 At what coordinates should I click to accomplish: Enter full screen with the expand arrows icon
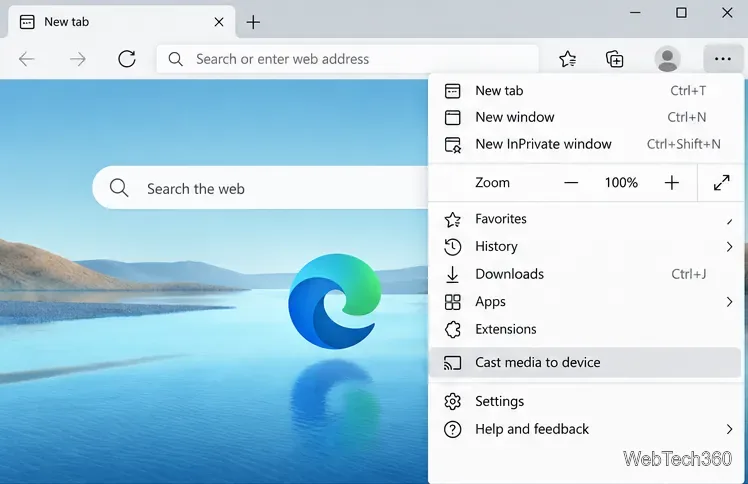pyautogui.click(x=721, y=183)
